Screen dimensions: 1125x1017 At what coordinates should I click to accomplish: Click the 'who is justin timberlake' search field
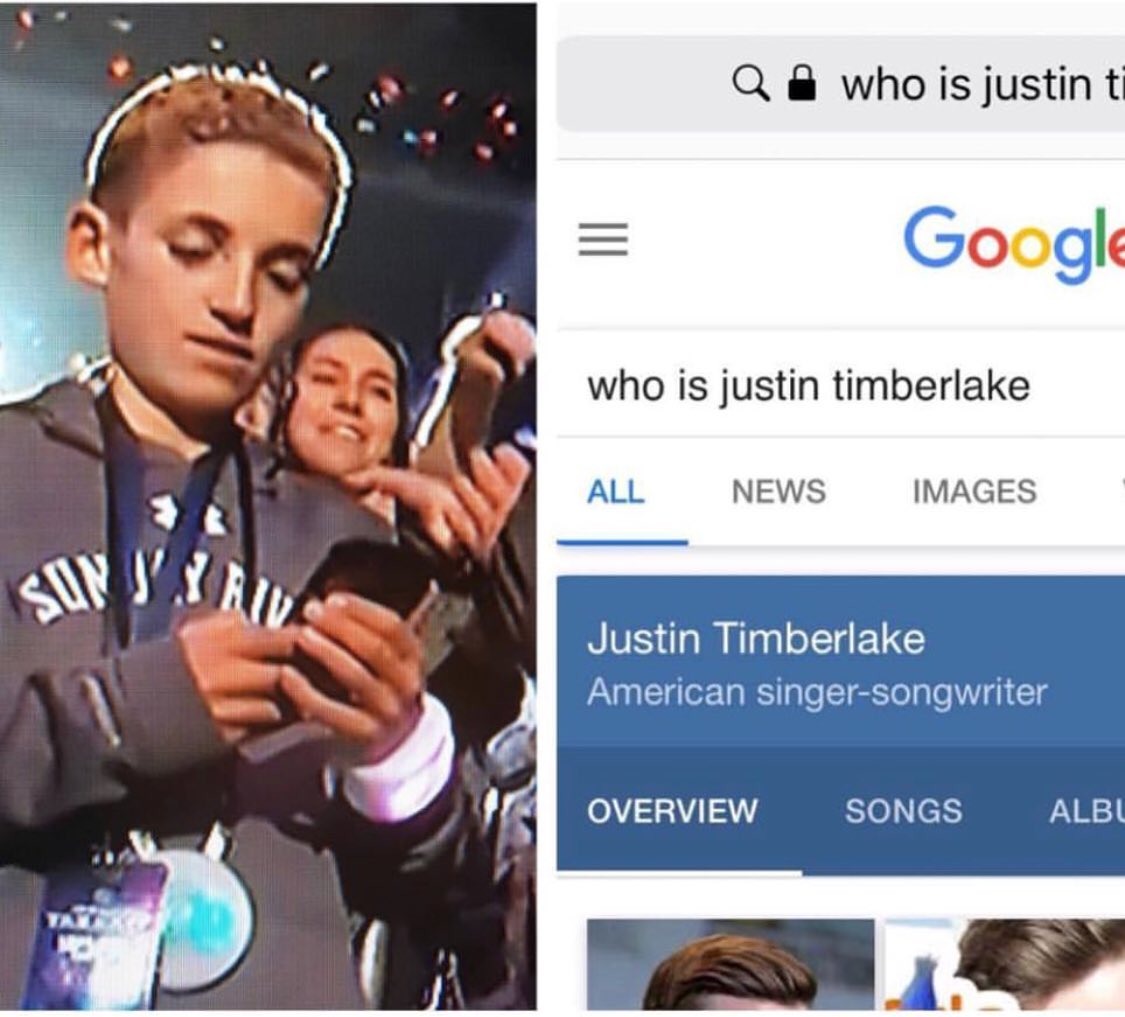pos(840,385)
